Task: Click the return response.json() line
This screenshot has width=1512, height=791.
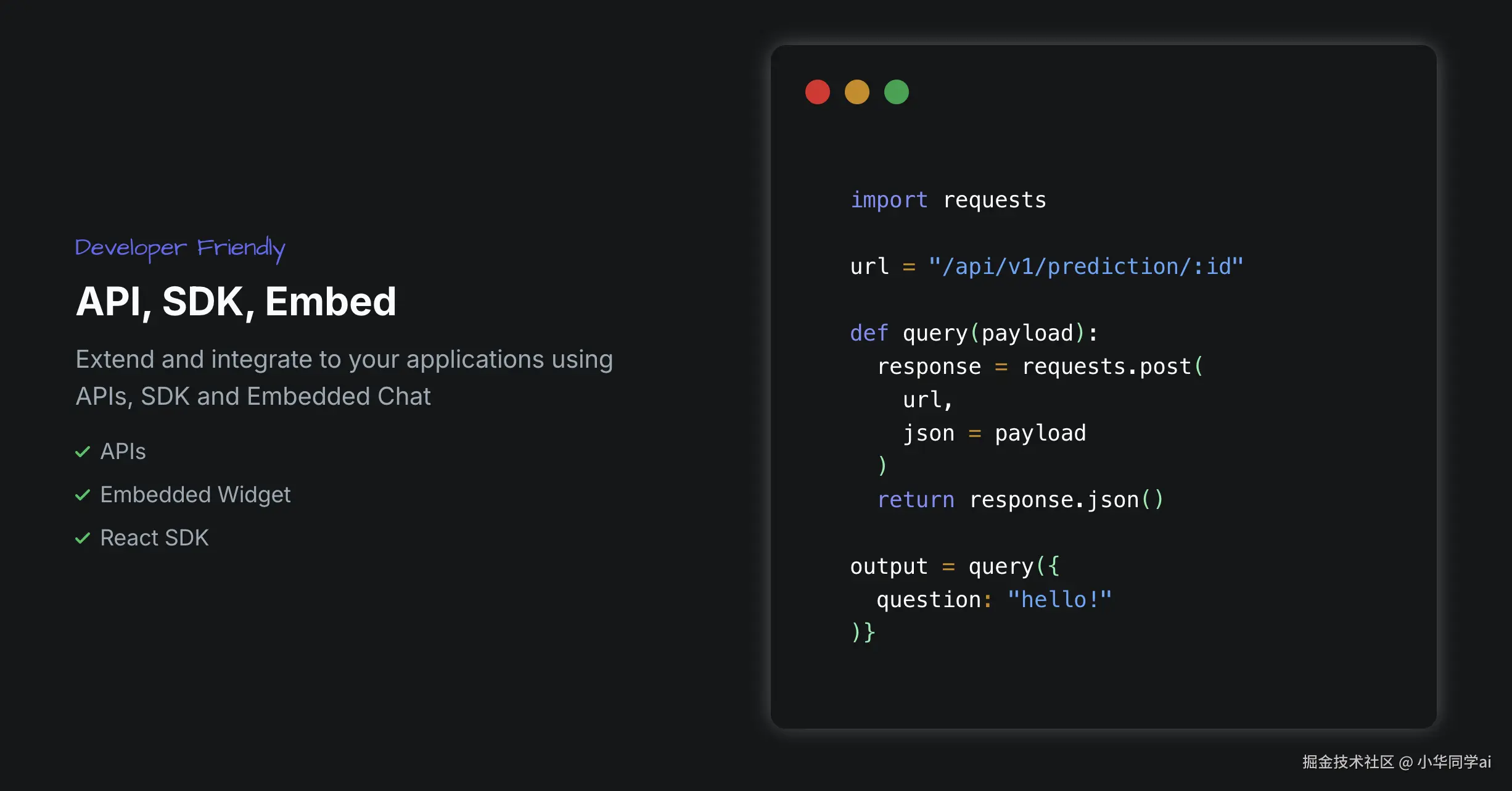Action: click(x=1020, y=500)
